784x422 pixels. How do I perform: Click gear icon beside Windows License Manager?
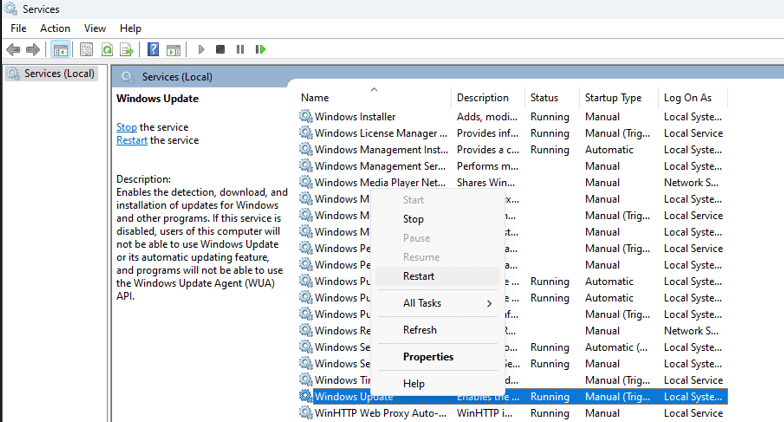(306, 132)
